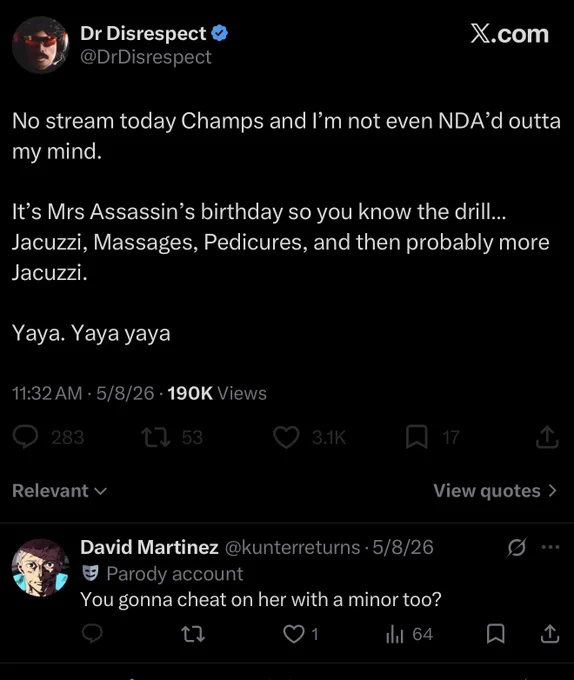The height and width of the screenshot is (680, 574).
Task: Click the blue verified badge
Action: tap(220, 33)
